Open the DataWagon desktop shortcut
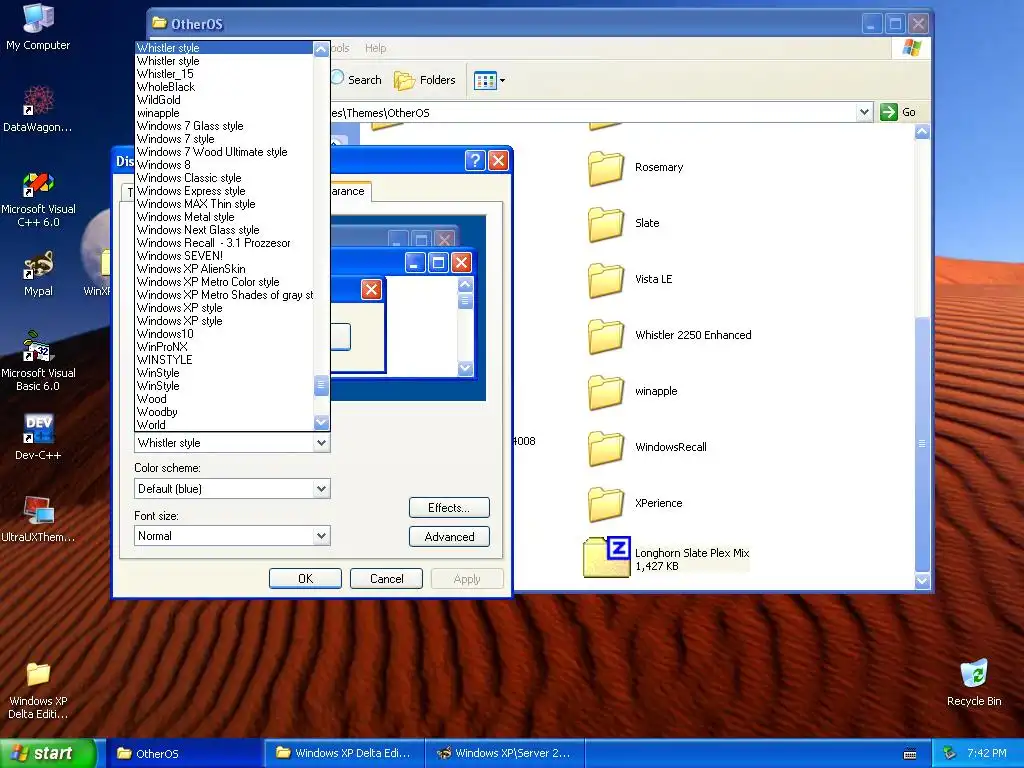Screen dimensions: 1024x768 tap(38, 108)
